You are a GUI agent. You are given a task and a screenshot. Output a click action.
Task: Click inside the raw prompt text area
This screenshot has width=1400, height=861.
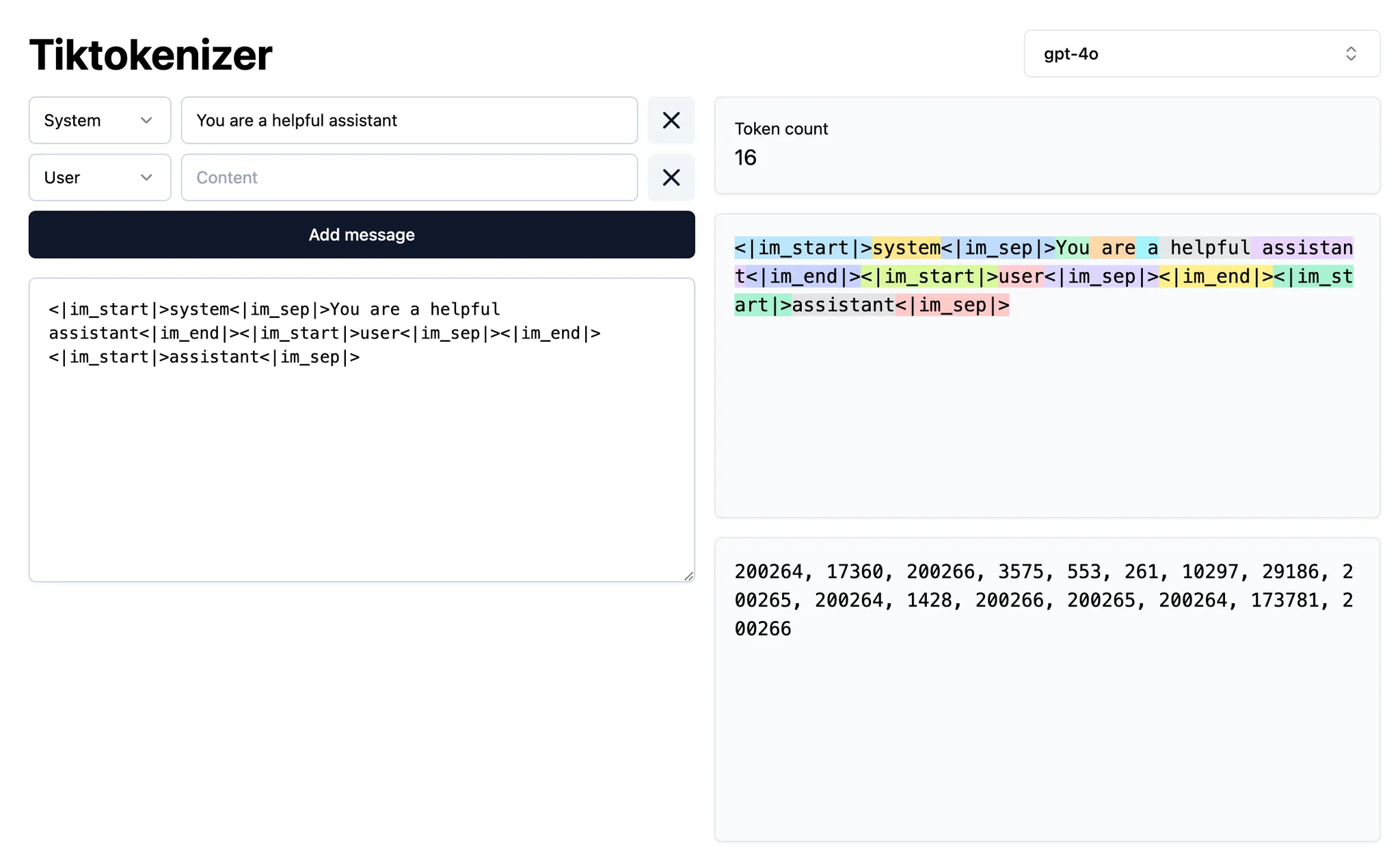(x=361, y=424)
